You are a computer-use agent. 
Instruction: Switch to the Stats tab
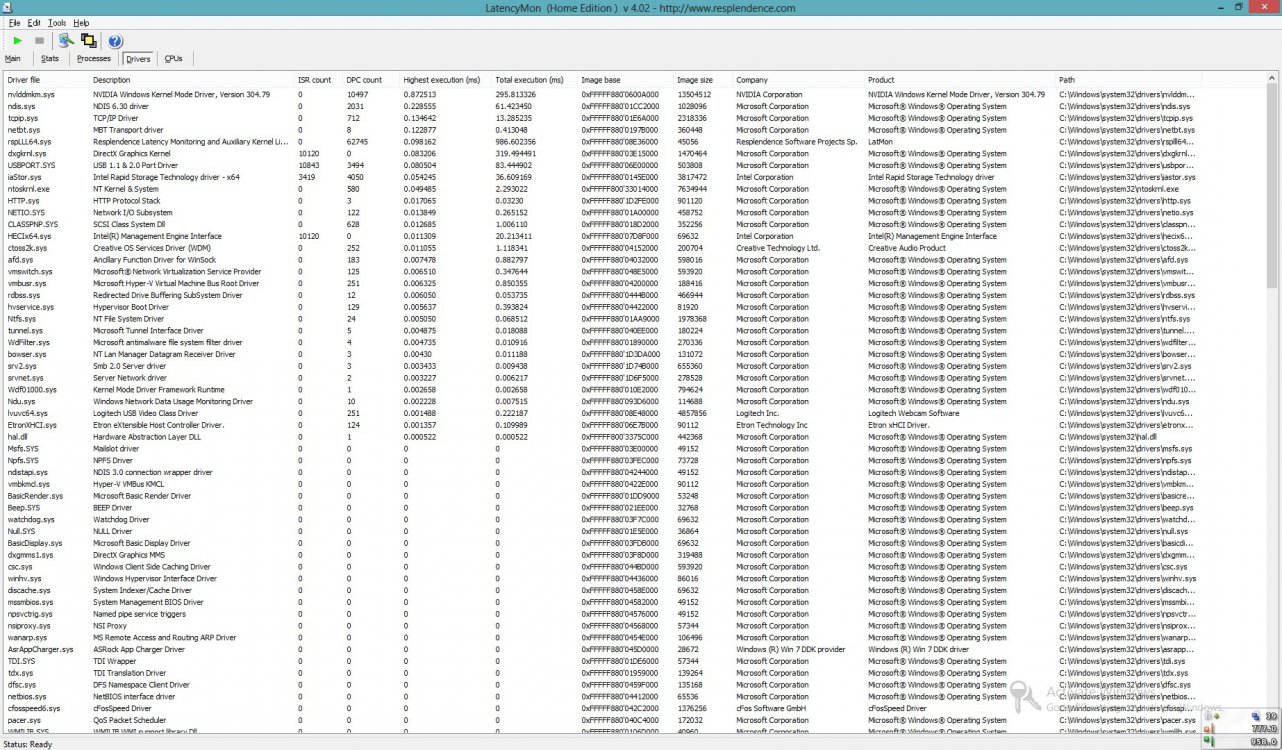[x=50, y=59]
